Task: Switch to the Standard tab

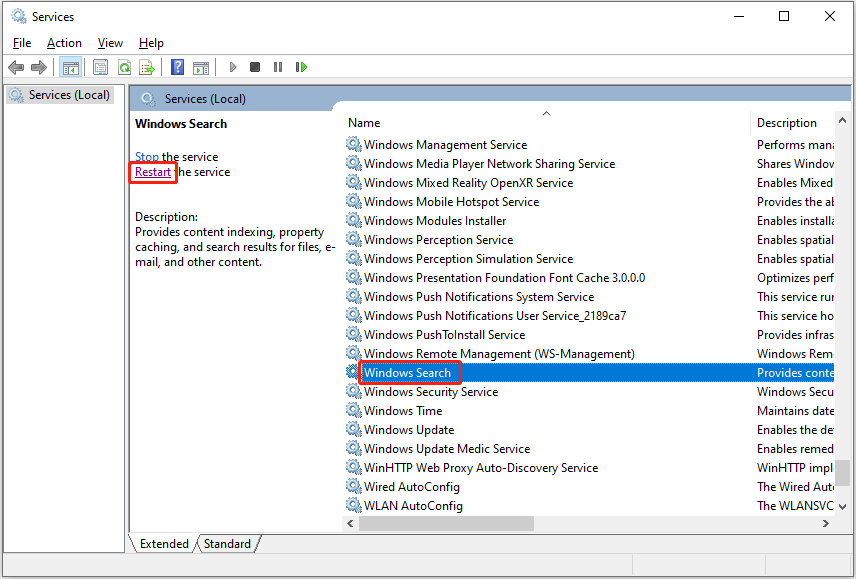Action: coord(227,544)
